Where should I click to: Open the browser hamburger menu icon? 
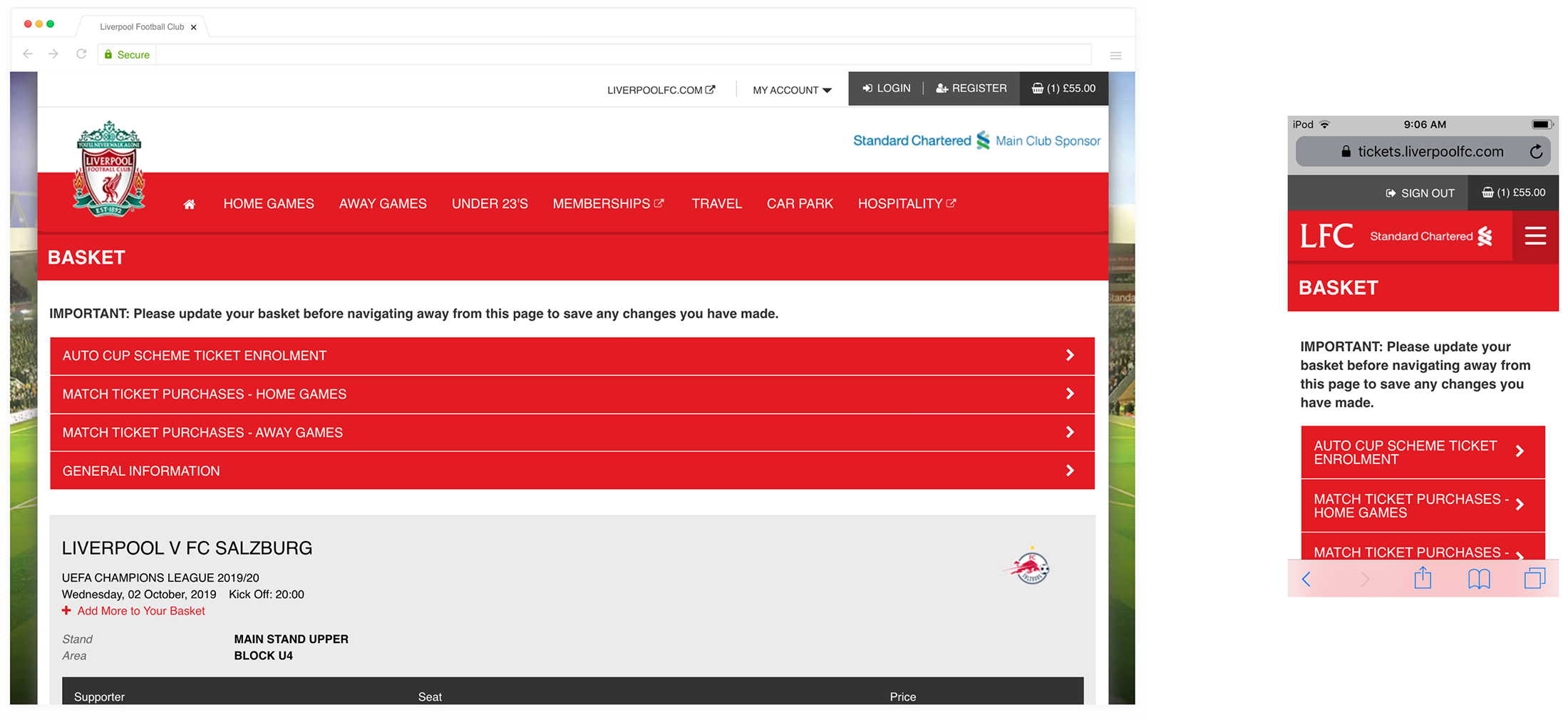click(x=1115, y=56)
